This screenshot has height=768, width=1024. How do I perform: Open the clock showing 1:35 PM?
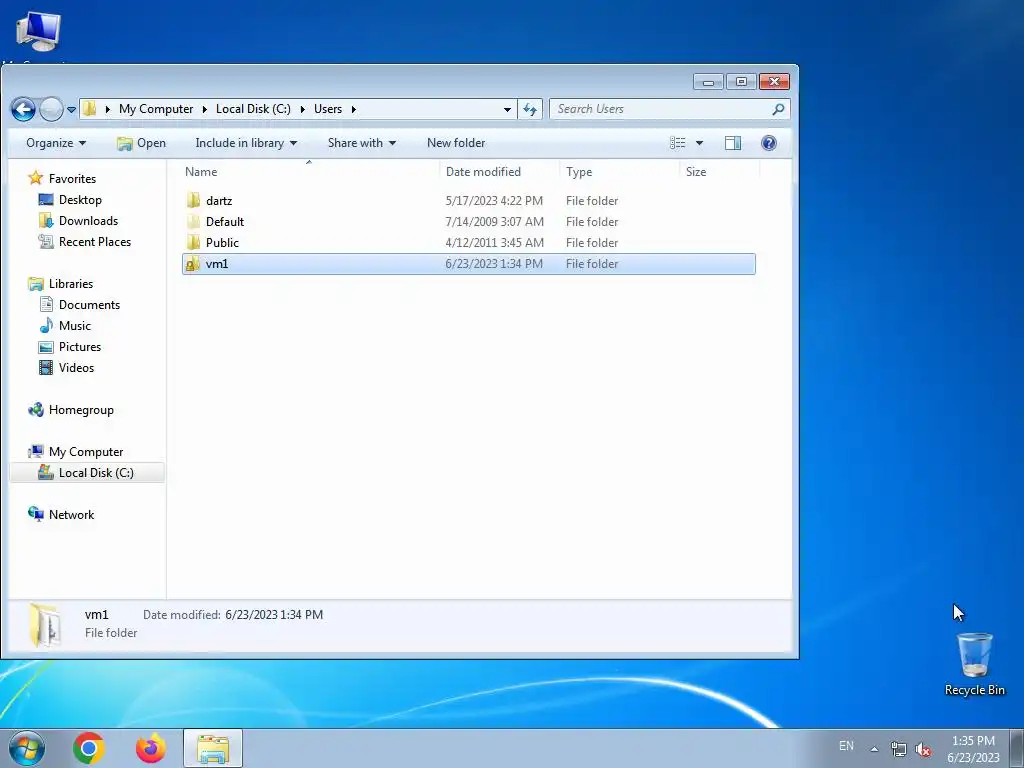[x=973, y=748]
